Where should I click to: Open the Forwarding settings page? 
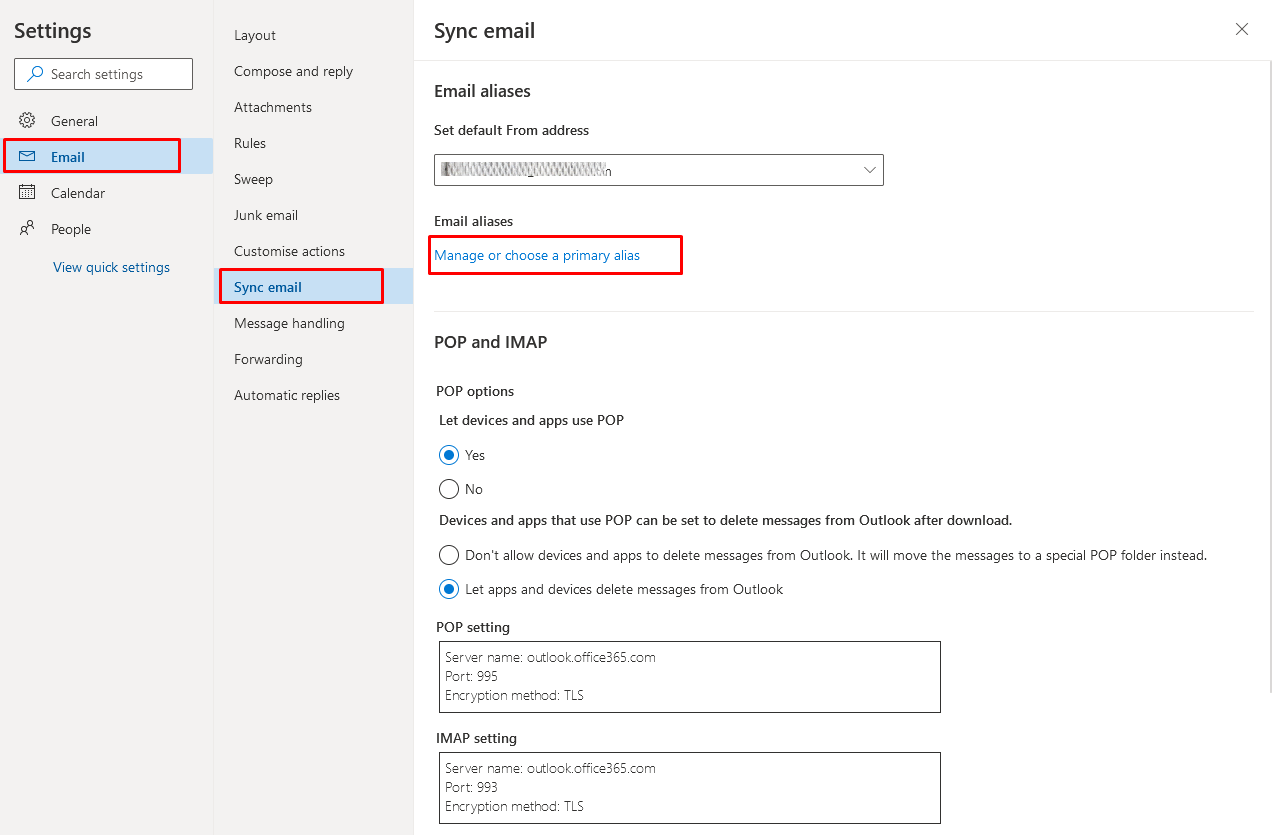268,360
